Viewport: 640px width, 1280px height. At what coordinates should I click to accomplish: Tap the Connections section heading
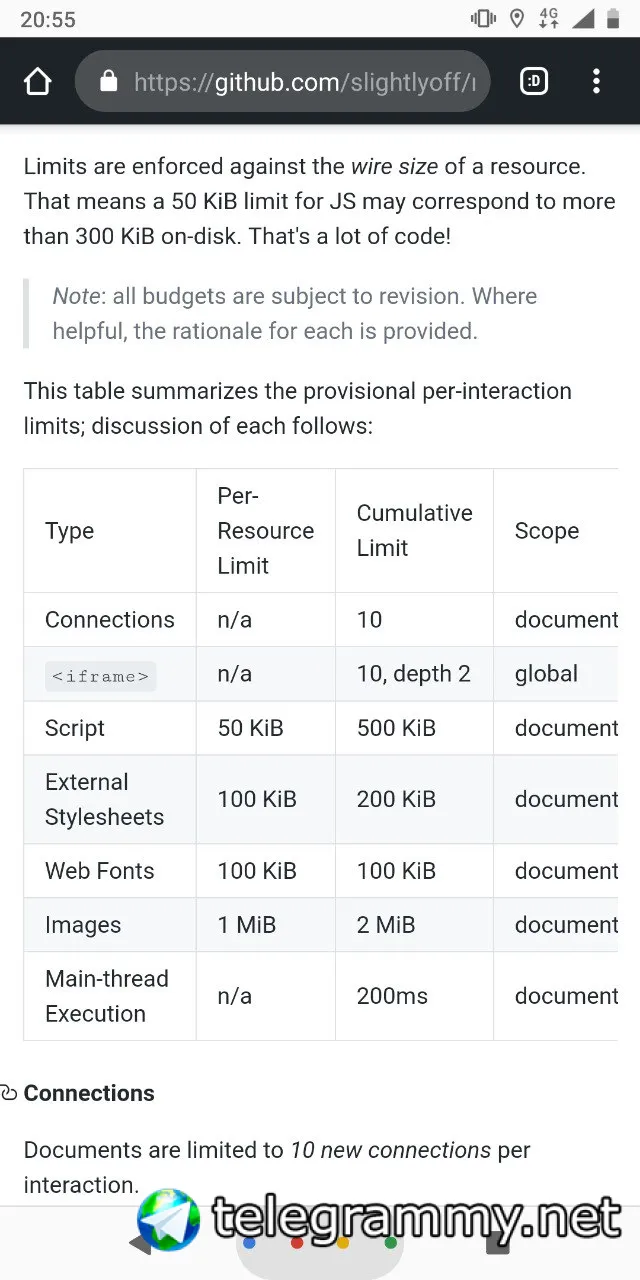[x=89, y=1093]
